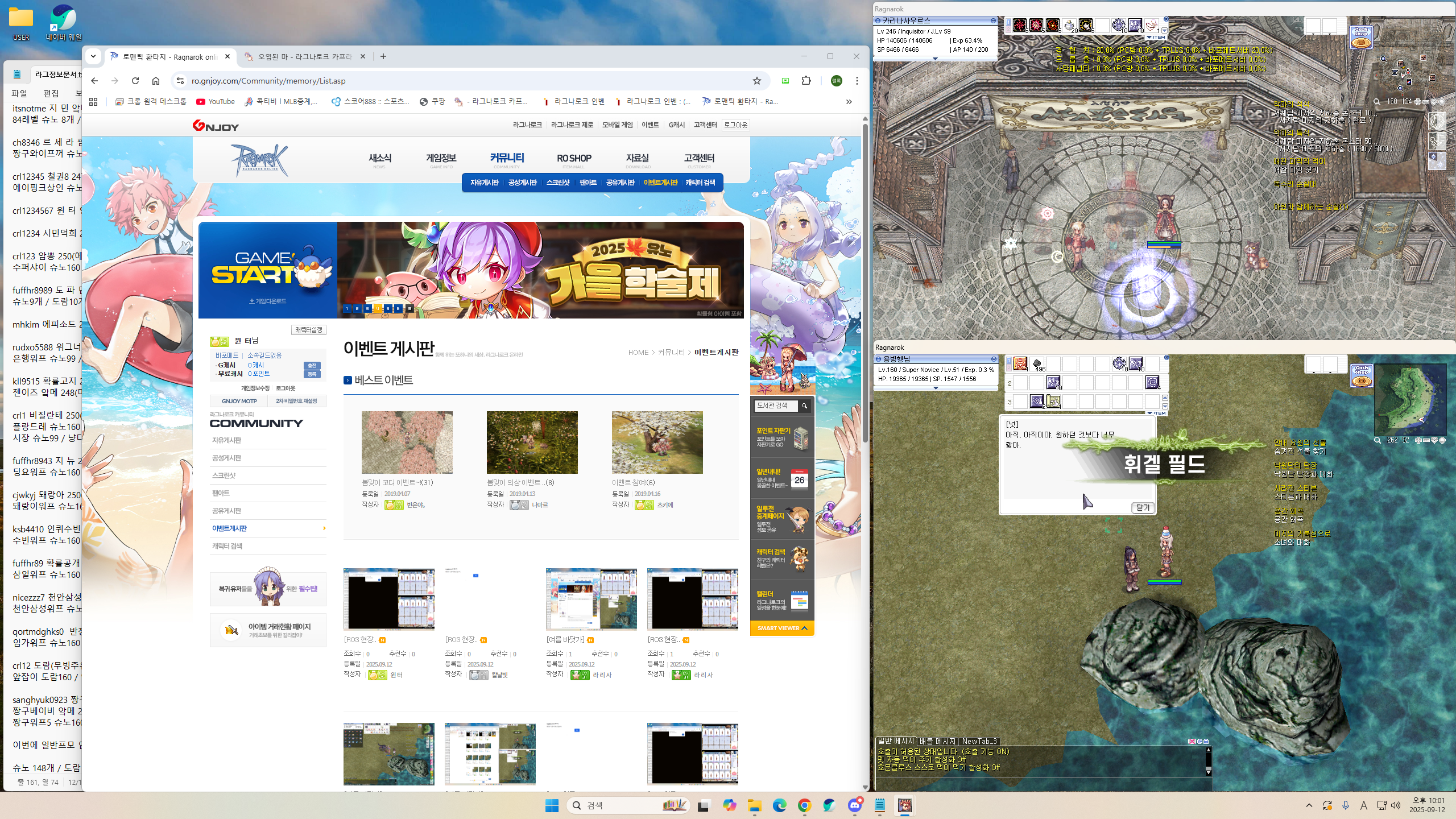Open YouTube bookmark
Viewport: 1456px width, 819px height.
click(215, 101)
